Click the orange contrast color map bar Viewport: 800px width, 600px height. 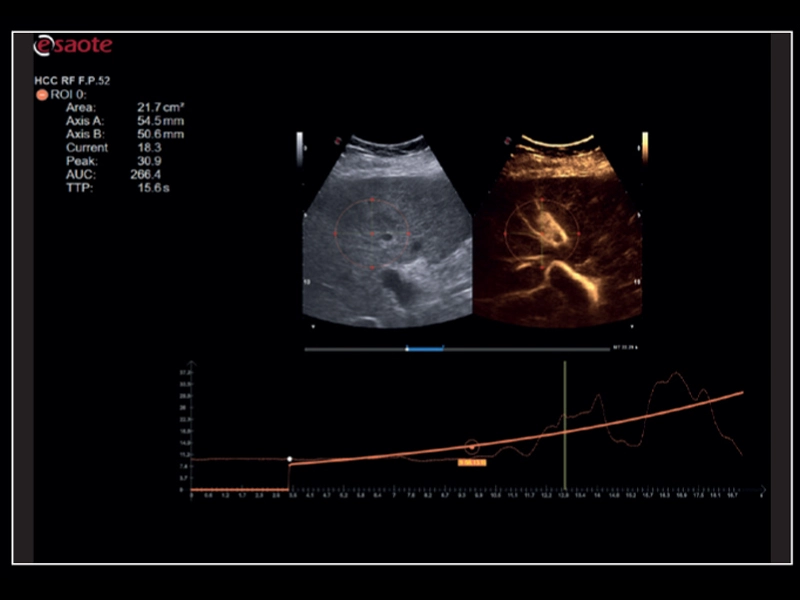(x=645, y=148)
